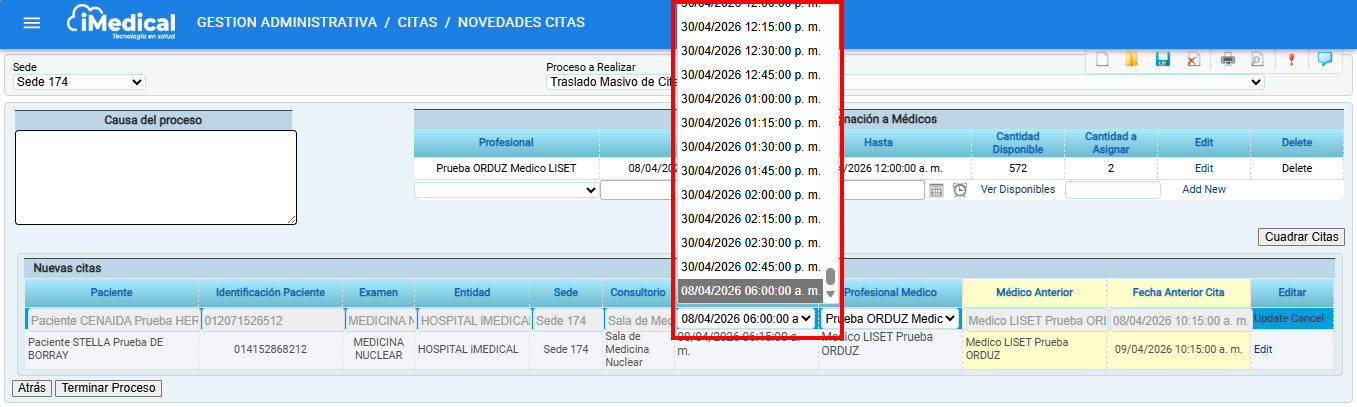
Task: Click the new document icon
Action: point(1102,60)
